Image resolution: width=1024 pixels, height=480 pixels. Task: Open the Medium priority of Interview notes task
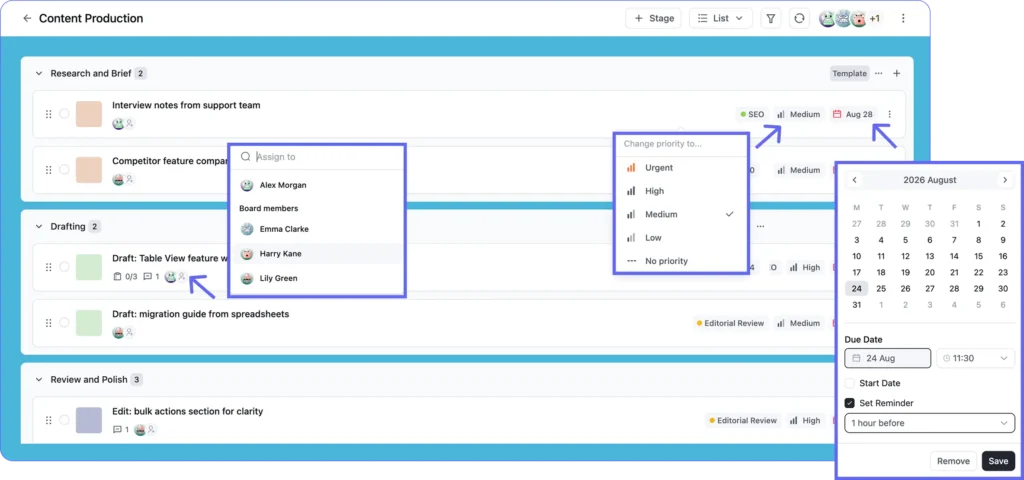point(798,114)
